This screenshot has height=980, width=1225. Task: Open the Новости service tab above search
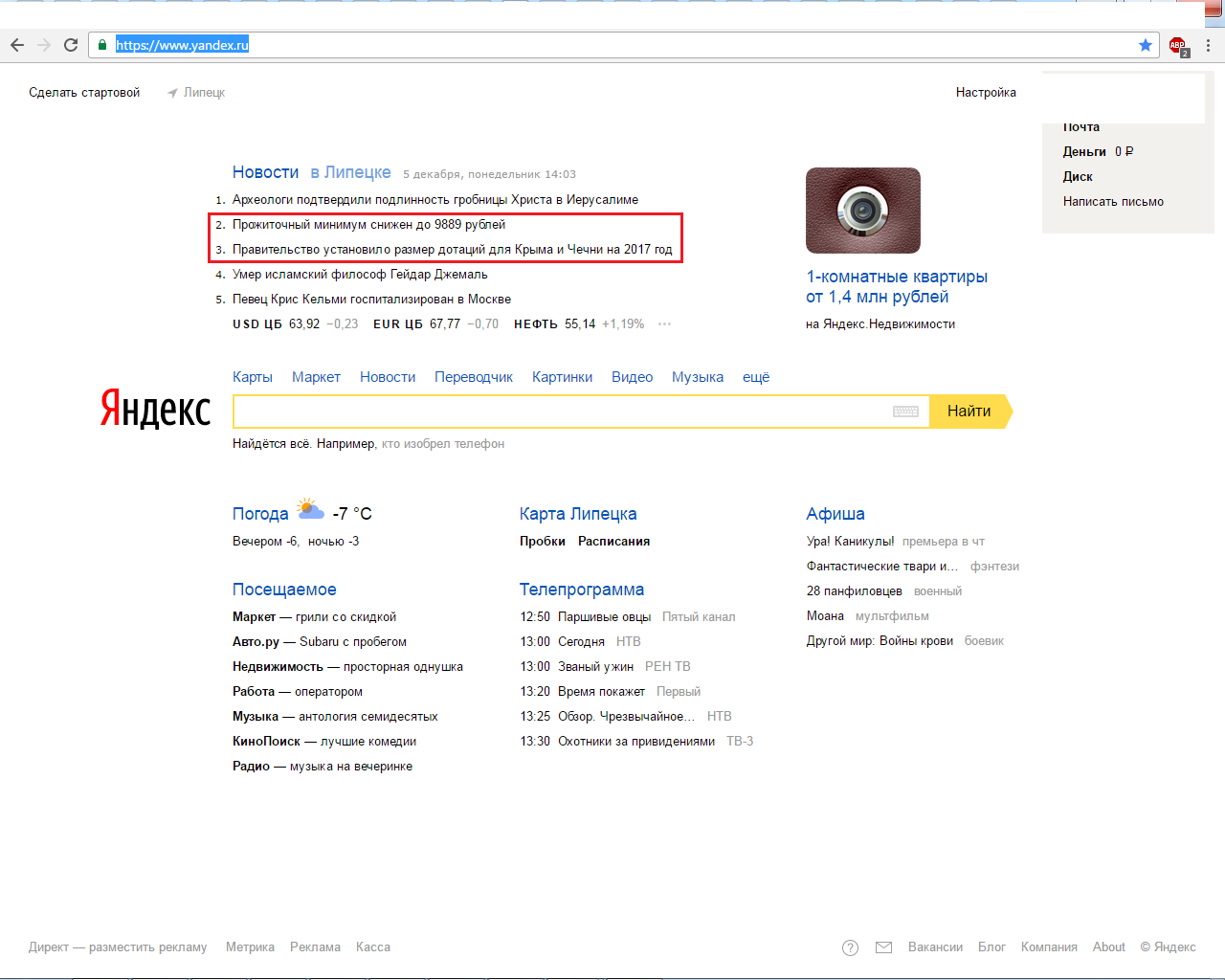(x=388, y=377)
